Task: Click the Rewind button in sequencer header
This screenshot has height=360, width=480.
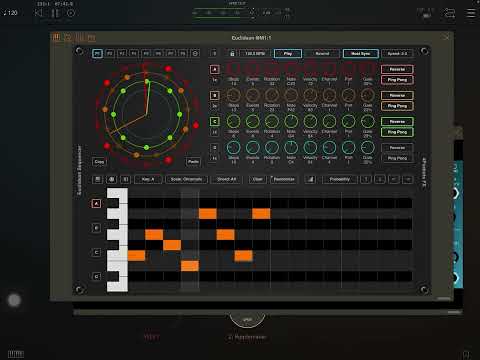Action: click(322, 53)
